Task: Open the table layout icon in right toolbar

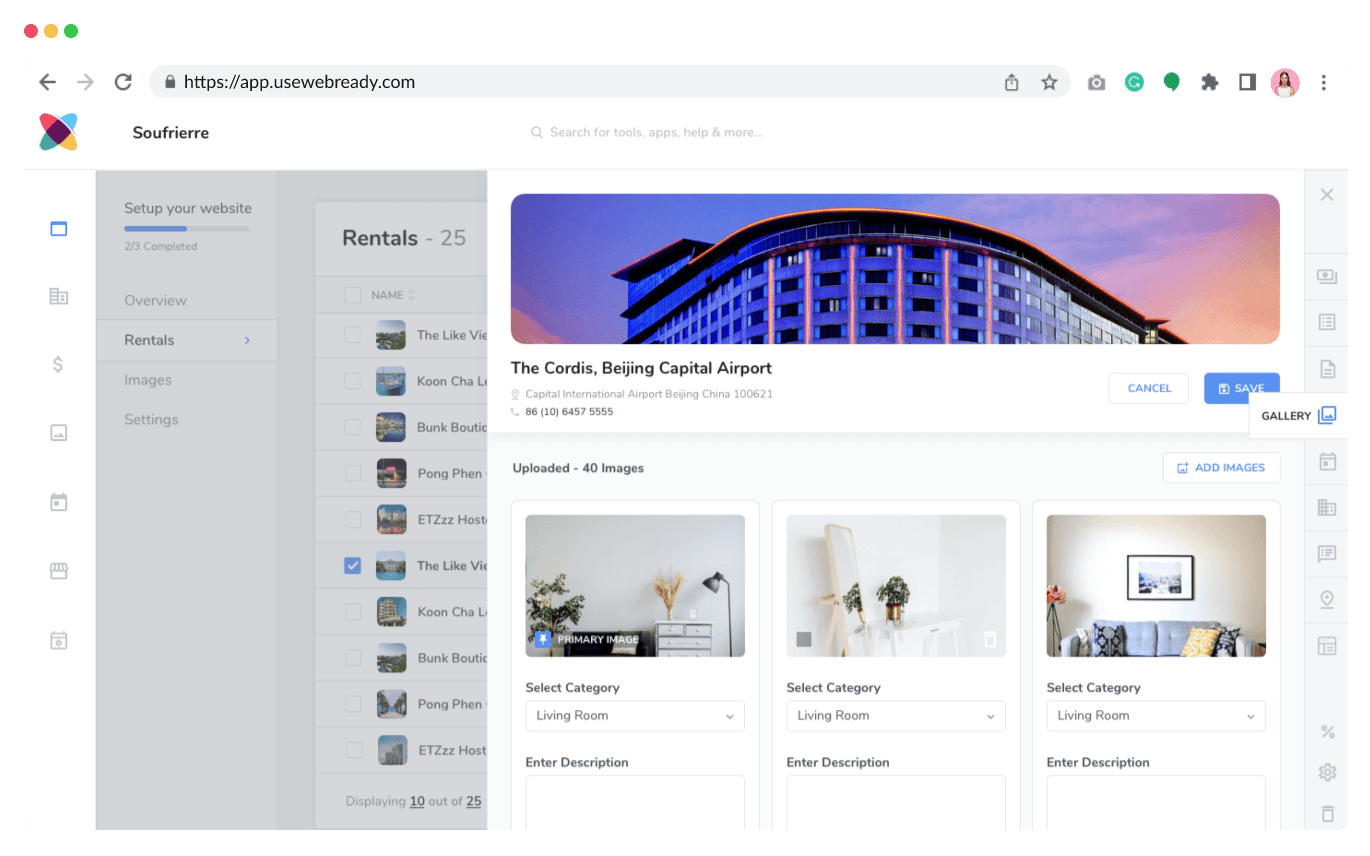Action: 1327,645
